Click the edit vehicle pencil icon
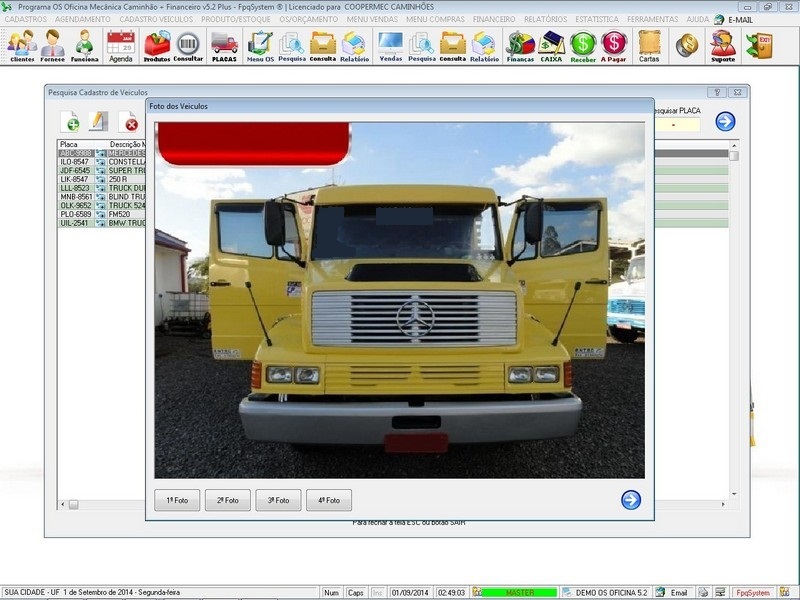 point(98,121)
